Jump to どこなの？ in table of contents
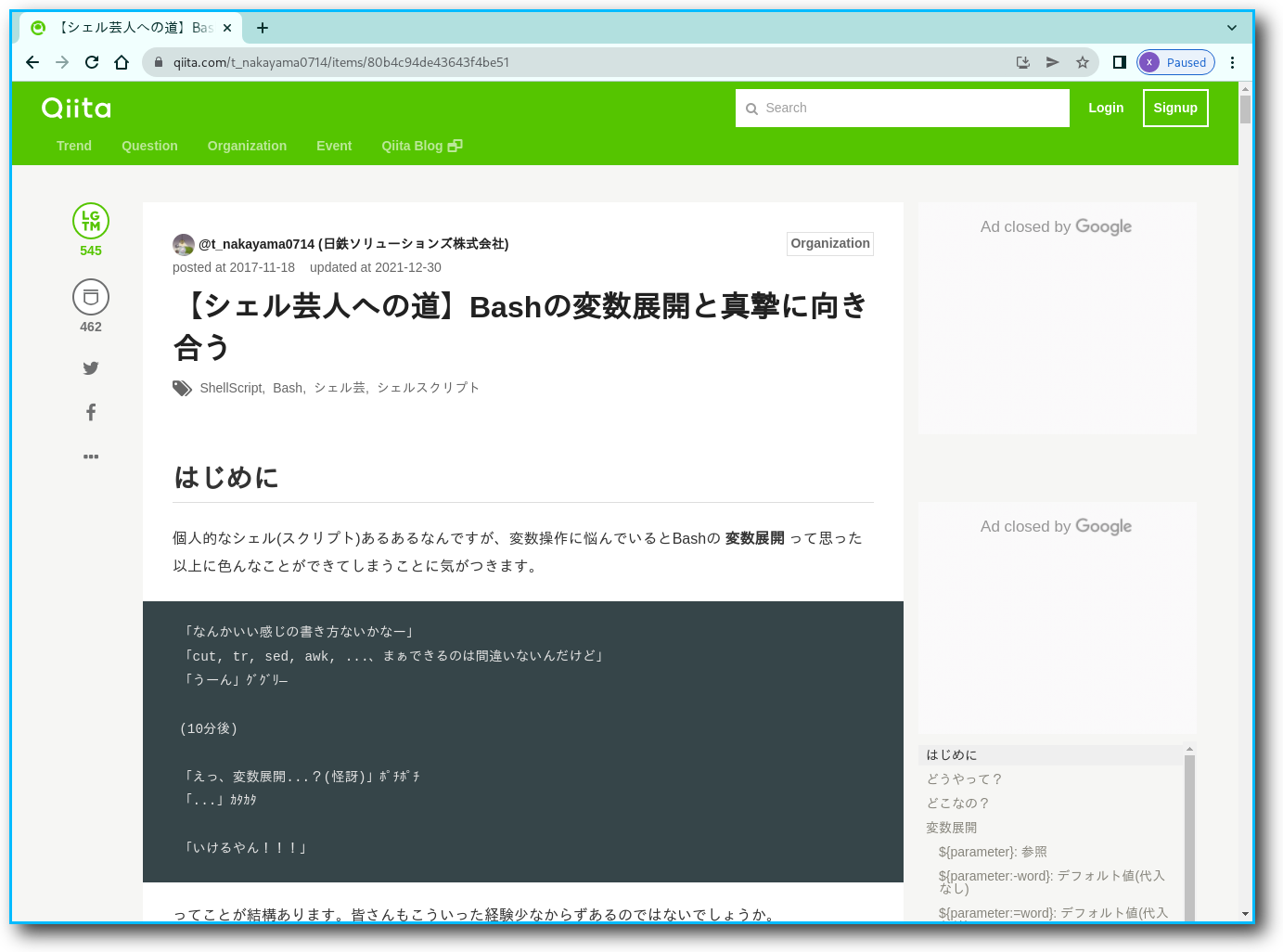Image resolution: width=1283 pixels, height=952 pixels. point(958,804)
